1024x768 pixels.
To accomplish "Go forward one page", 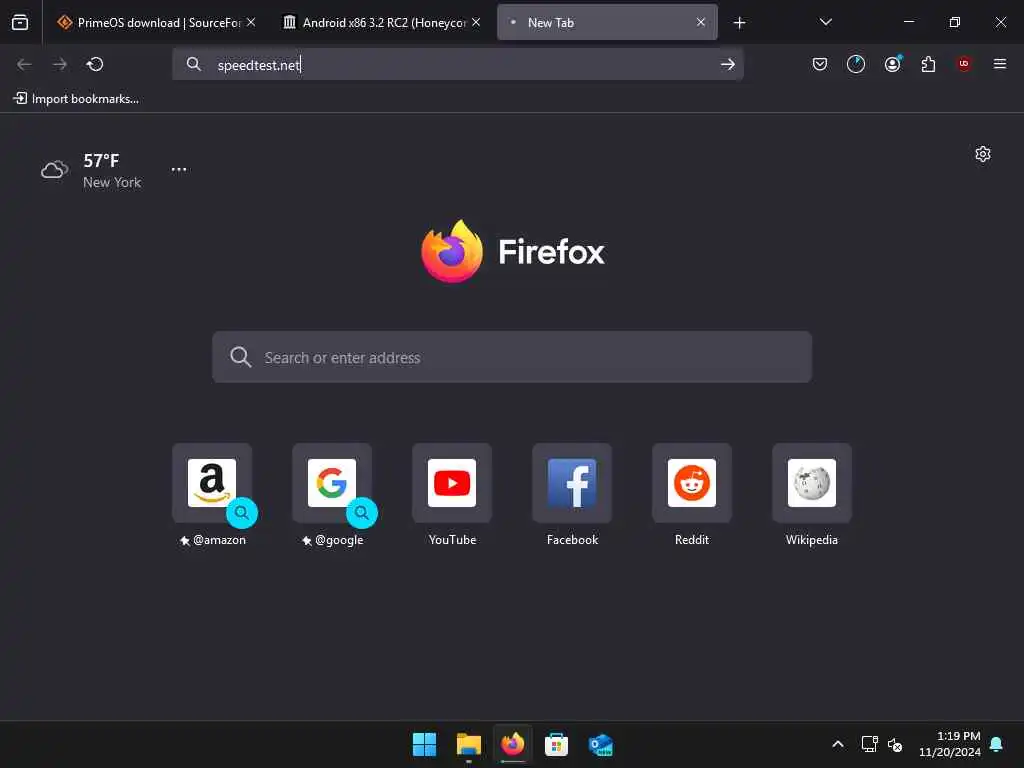I will [59, 64].
